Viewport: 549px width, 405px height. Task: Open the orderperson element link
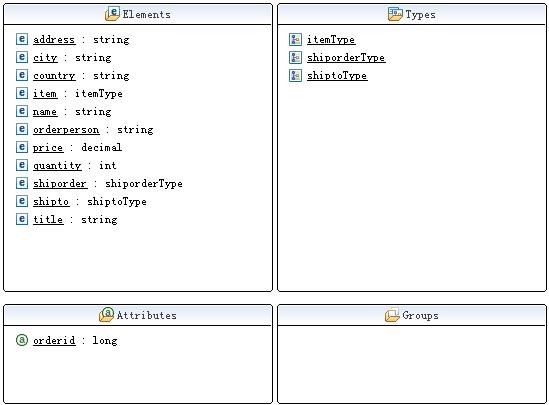pyautogui.click(x=66, y=130)
